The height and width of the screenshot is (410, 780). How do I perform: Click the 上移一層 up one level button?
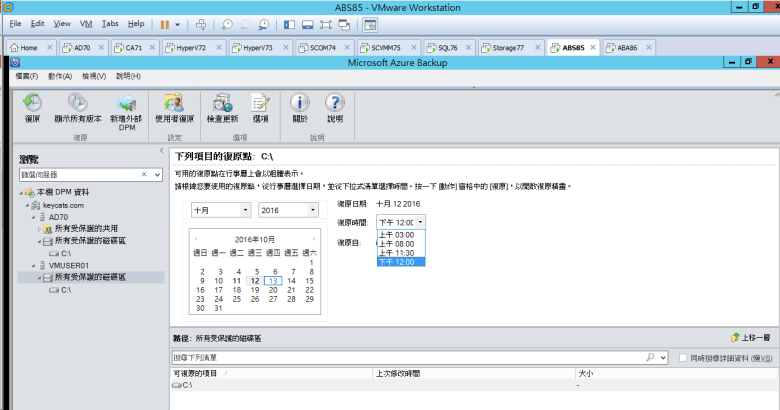(751, 339)
